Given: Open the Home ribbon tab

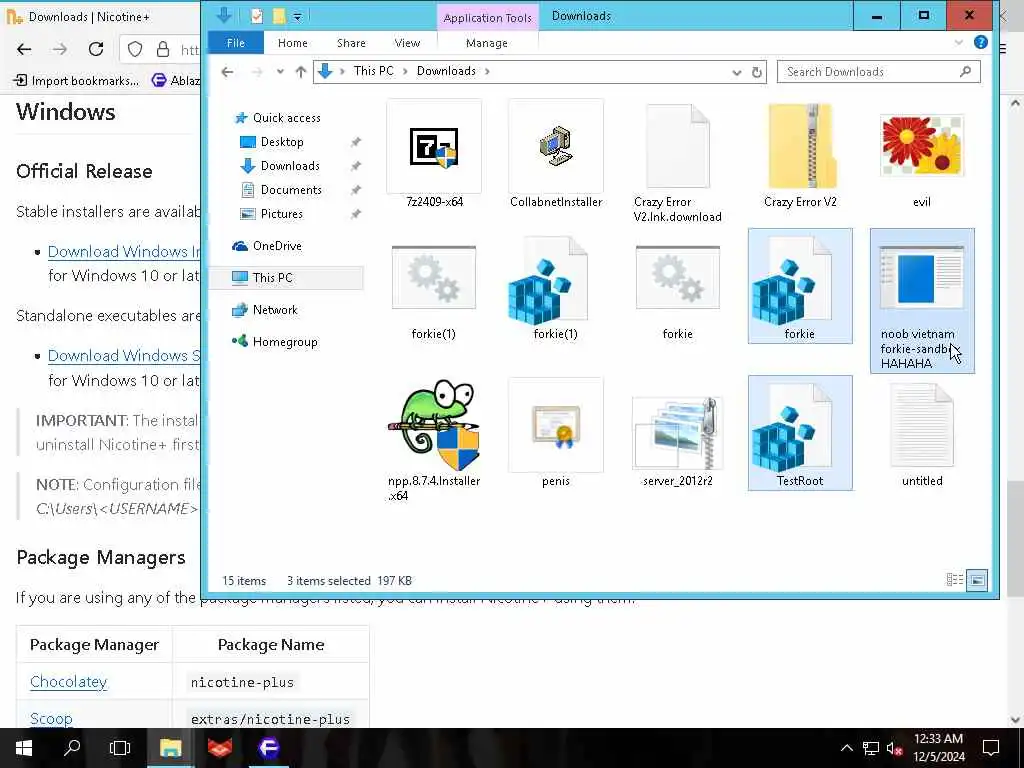Looking at the screenshot, I should (293, 43).
